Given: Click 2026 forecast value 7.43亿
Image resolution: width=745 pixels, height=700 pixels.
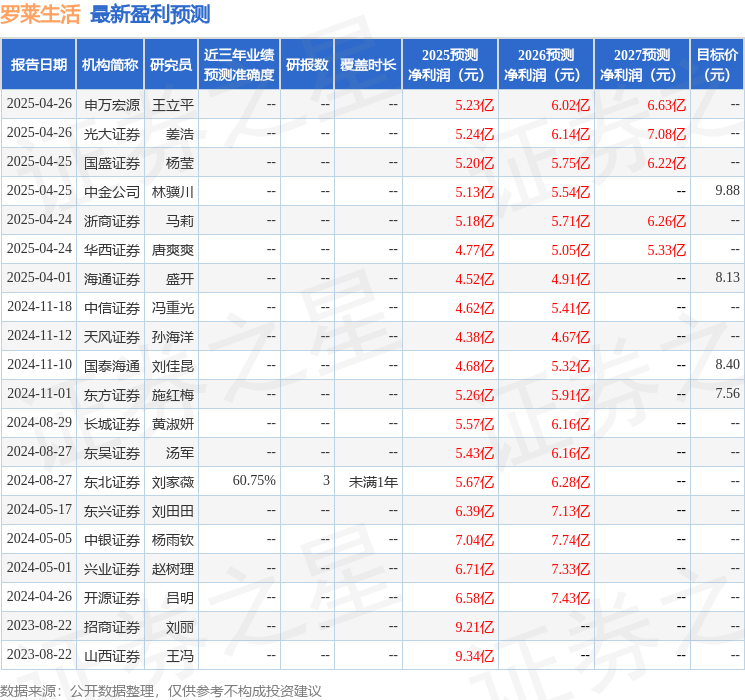Looking at the screenshot, I should (x=571, y=598).
